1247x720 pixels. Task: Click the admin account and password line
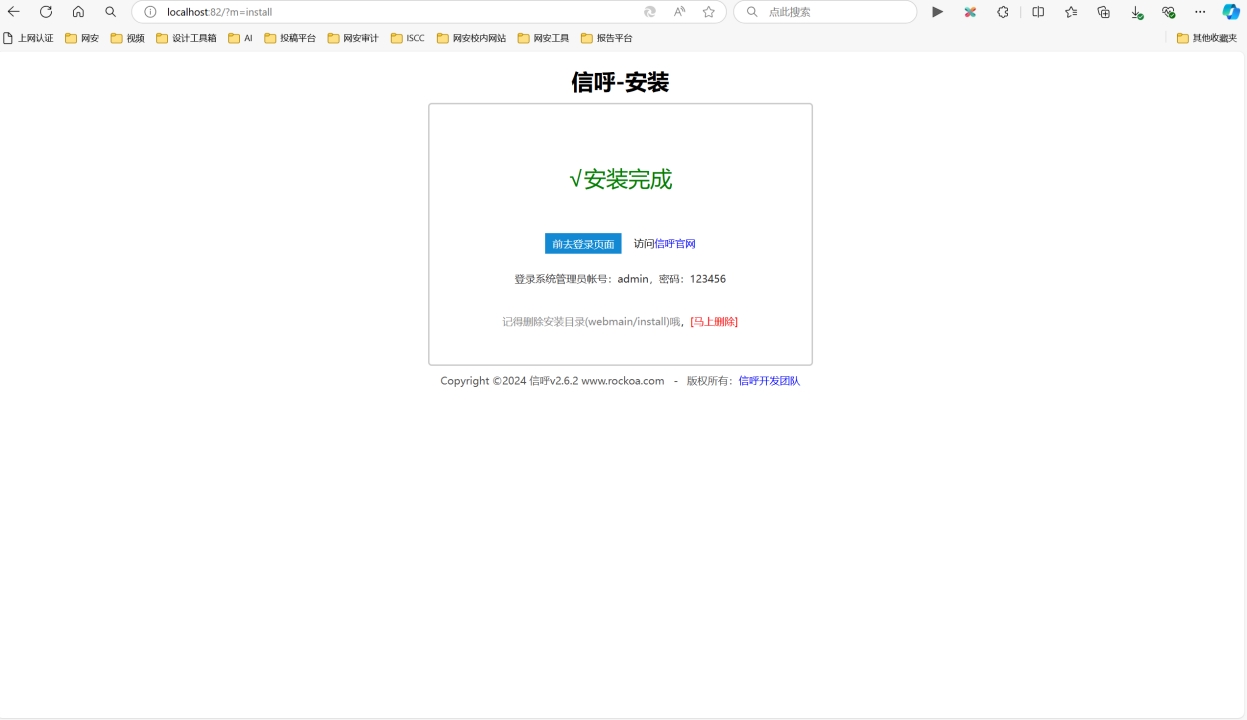620,279
